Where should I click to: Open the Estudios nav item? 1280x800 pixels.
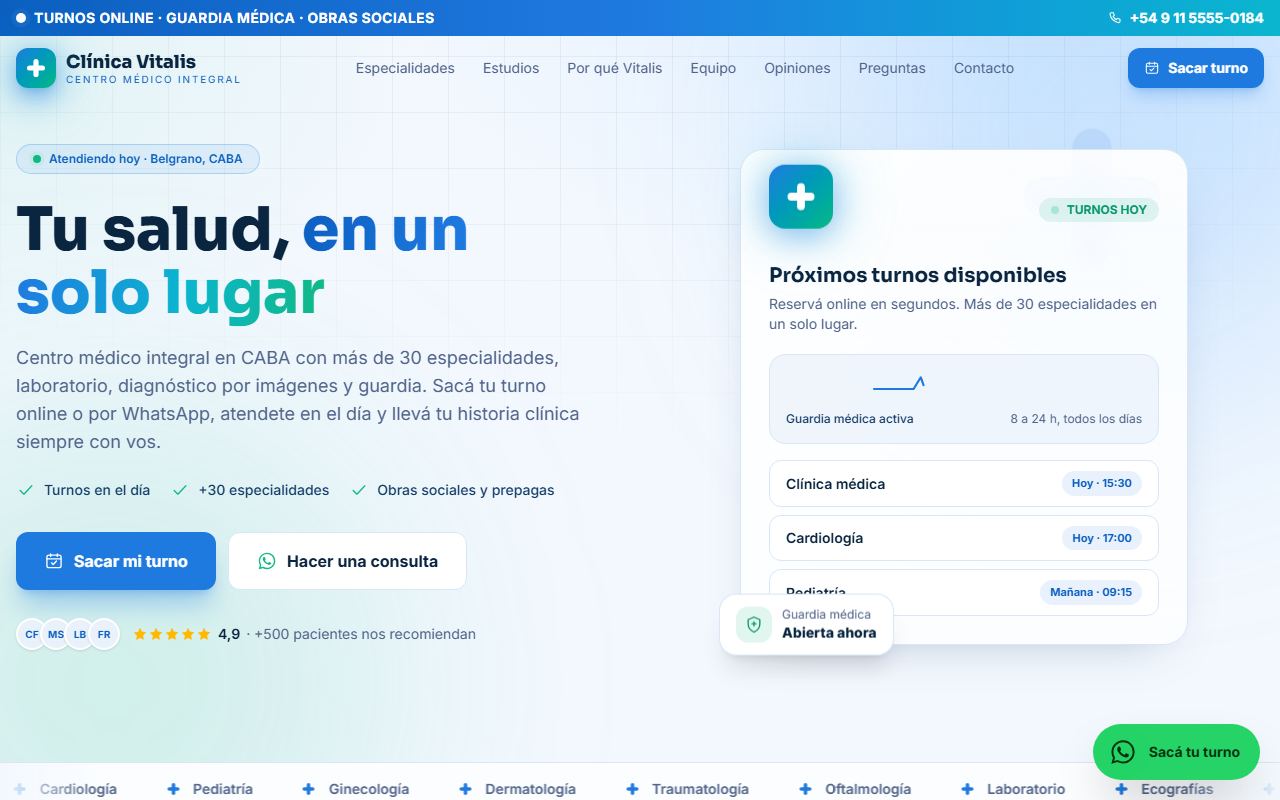511,68
